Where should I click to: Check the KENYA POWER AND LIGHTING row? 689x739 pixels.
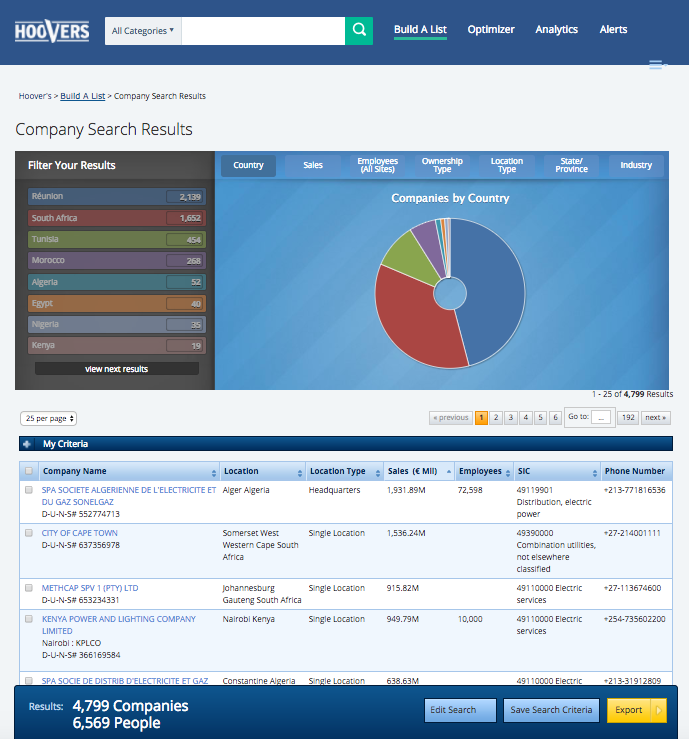[x=29, y=619]
